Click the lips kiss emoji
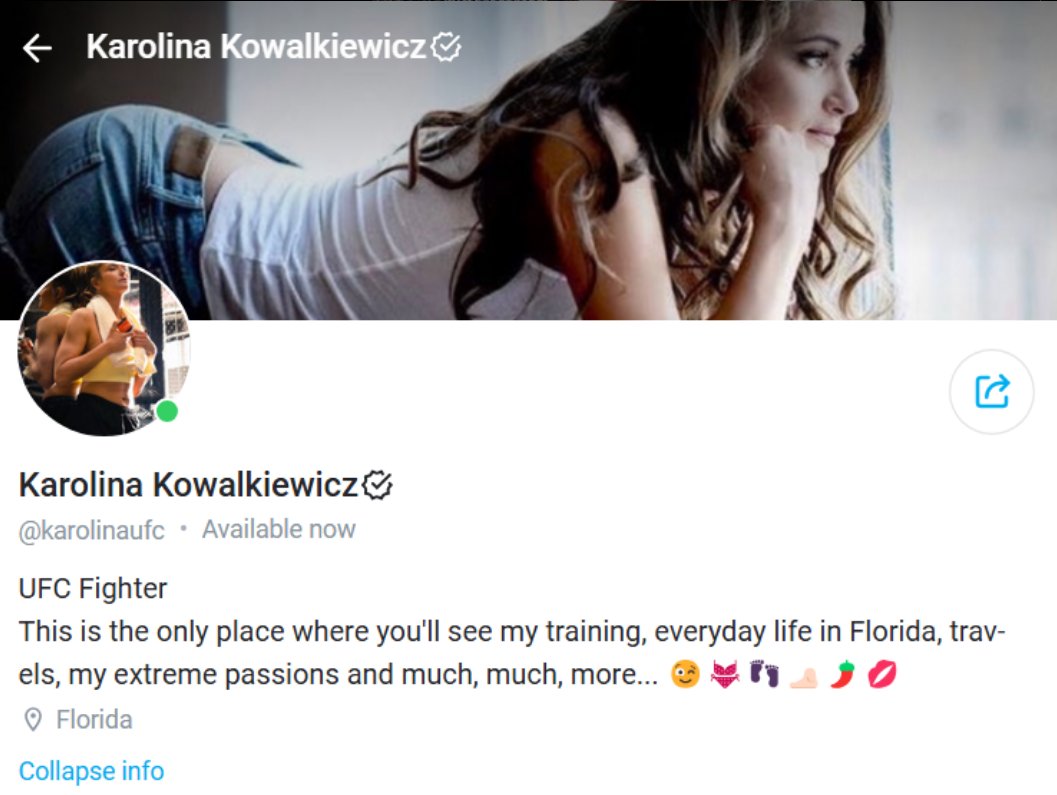 pyautogui.click(x=882, y=674)
